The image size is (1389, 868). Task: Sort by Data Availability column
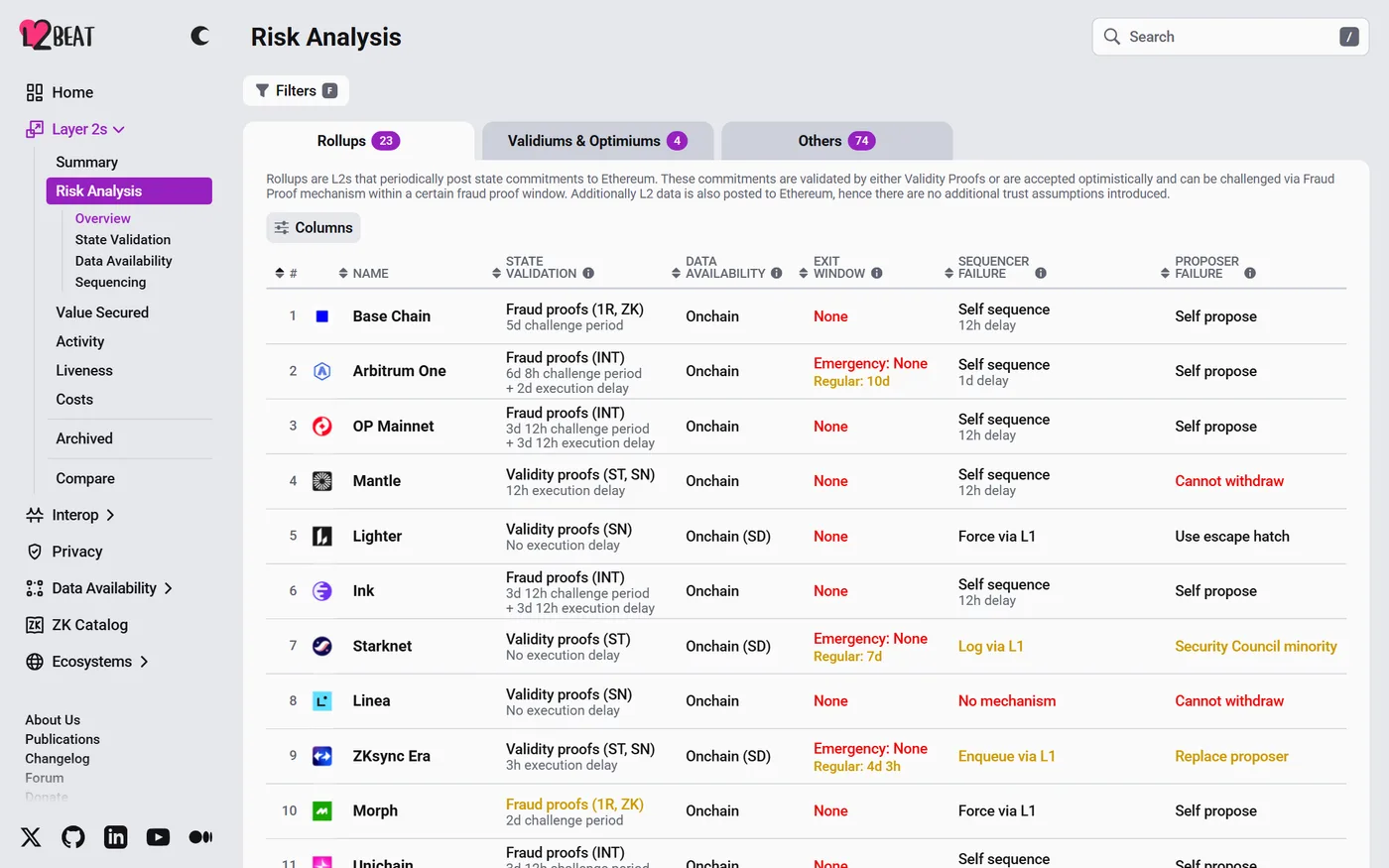coord(719,268)
